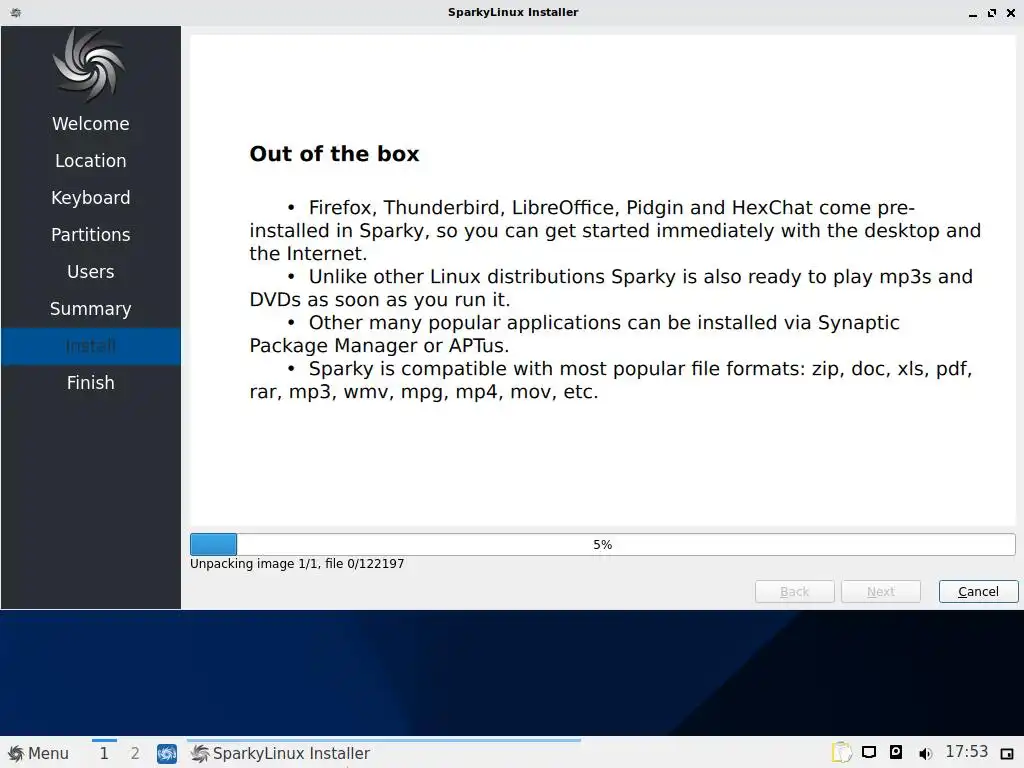The width and height of the screenshot is (1024, 768).
Task: Click the Sparky swirl logo in sidebar
Action: tap(90, 65)
